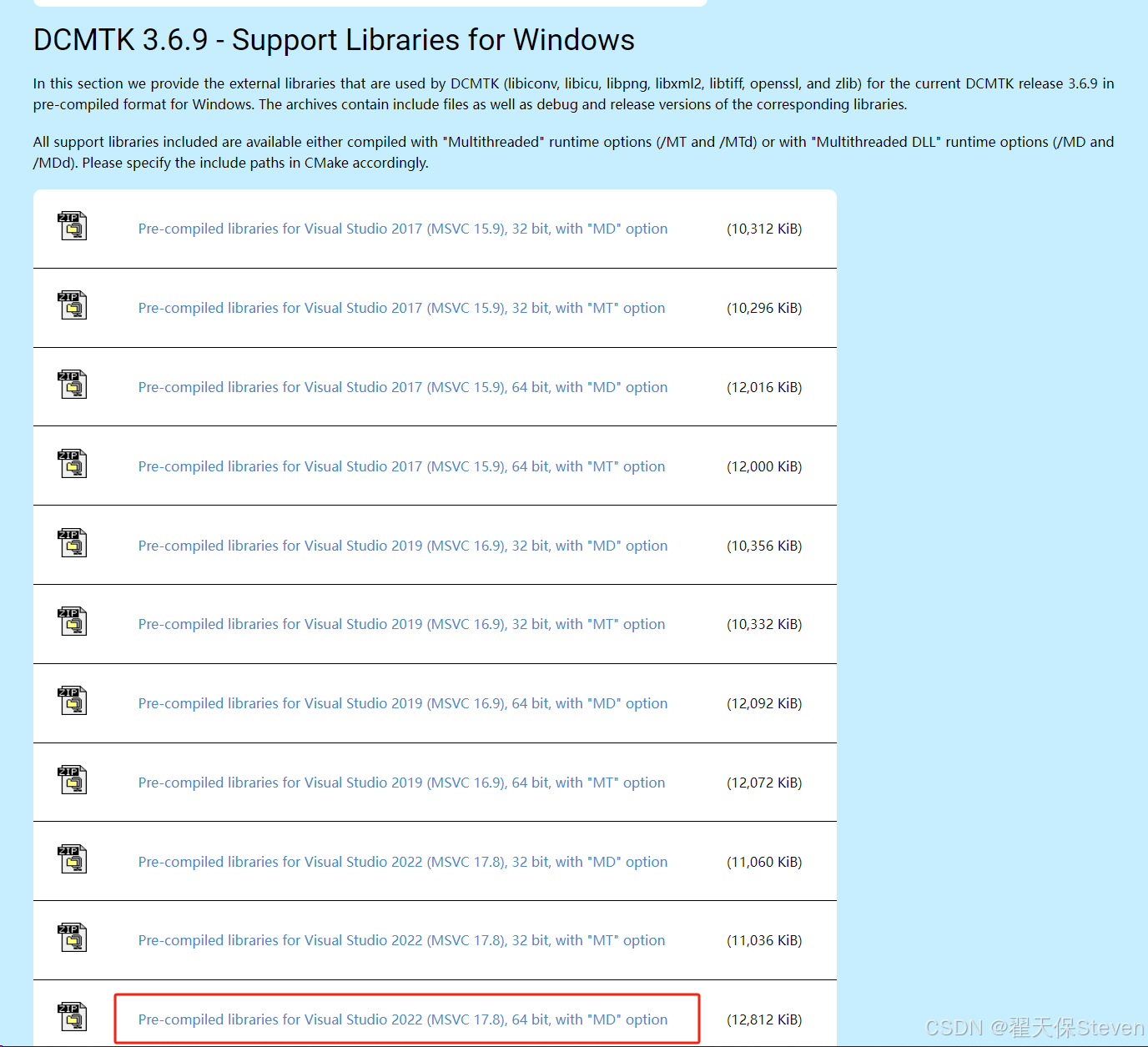Download Visual Studio 2019 32 bit MT libraries
The height and width of the screenshot is (1047, 1148).
402,624
